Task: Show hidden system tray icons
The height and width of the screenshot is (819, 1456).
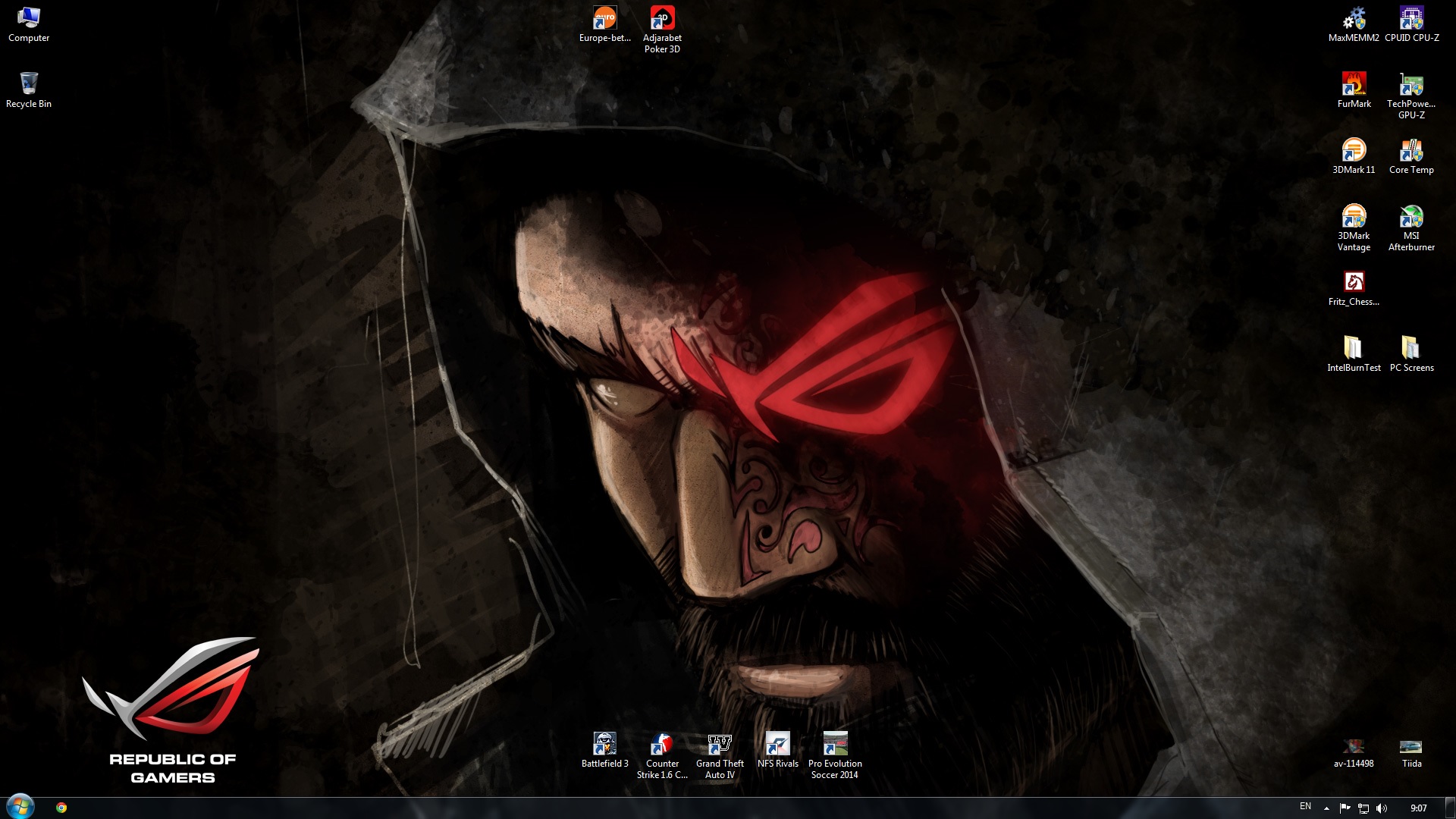Action: coord(1326,808)
